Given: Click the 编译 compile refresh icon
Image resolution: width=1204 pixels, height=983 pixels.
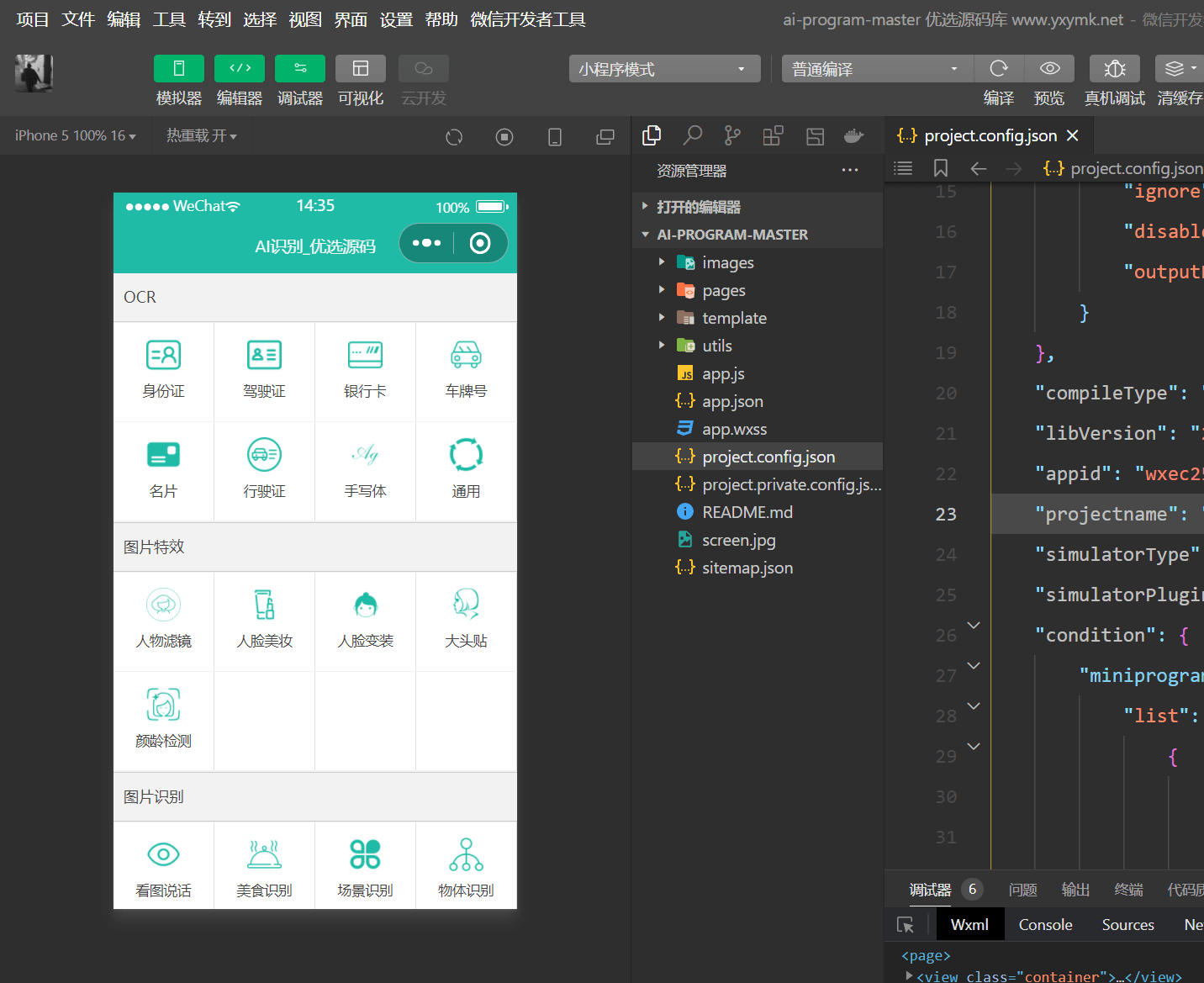Looking at the screenshot, I should coord(999,68).
